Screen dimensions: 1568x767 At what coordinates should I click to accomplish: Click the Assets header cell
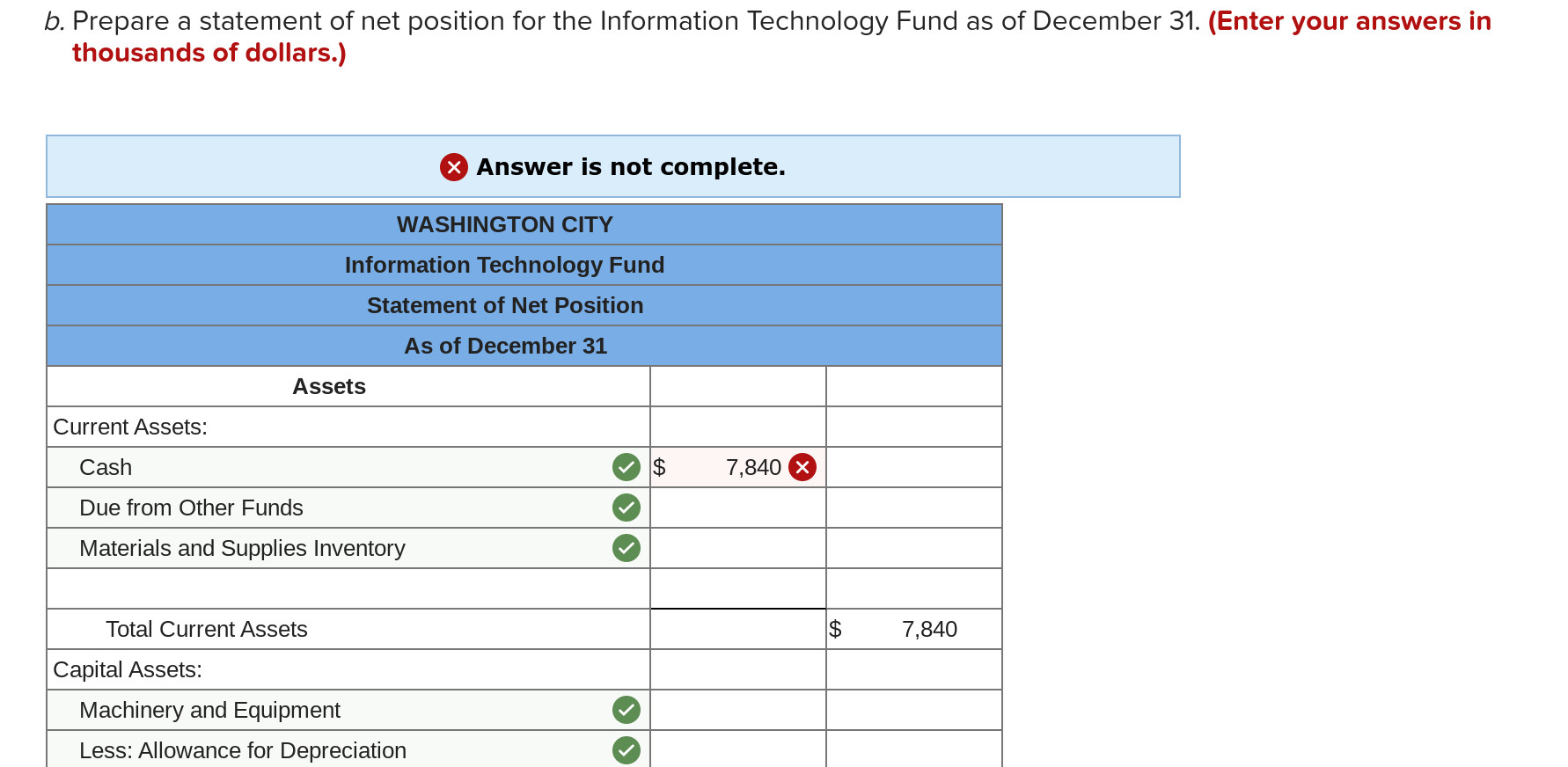pos(328,386)
